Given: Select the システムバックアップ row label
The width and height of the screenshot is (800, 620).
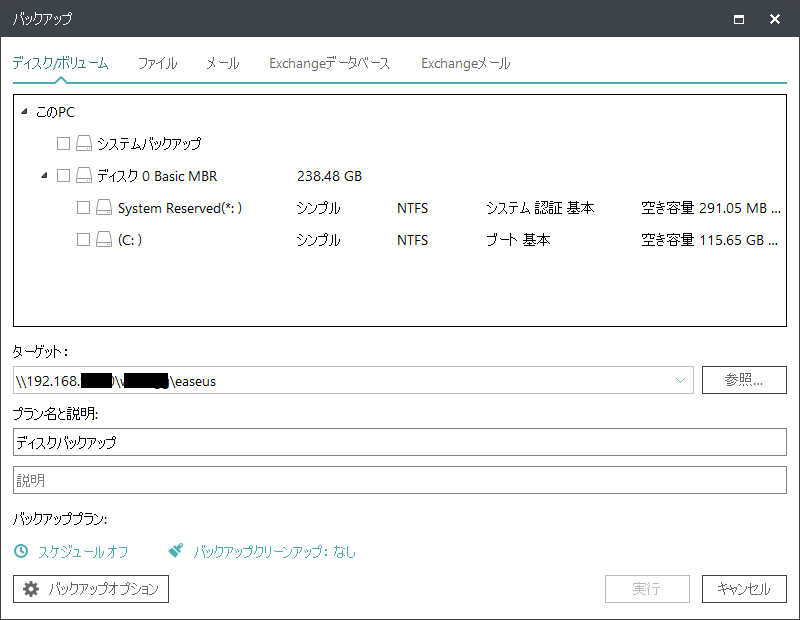Looking at the screenshot, I should [x=149, y=144].
